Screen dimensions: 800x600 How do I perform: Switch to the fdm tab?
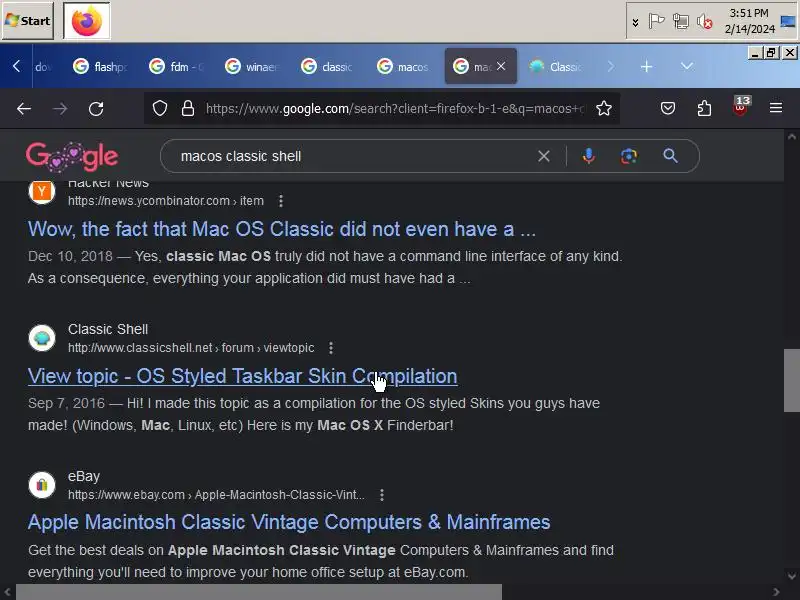tap(176, 66)
